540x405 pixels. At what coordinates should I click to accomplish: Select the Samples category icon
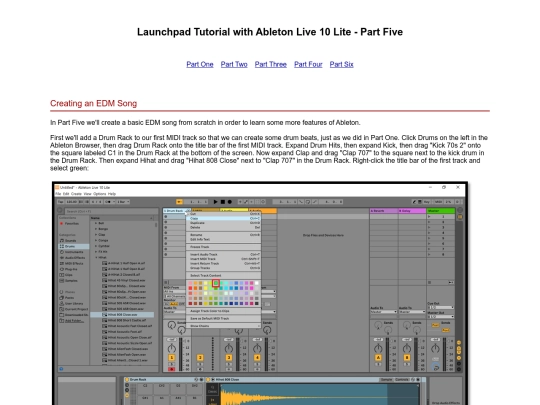(x=62, y=281)
